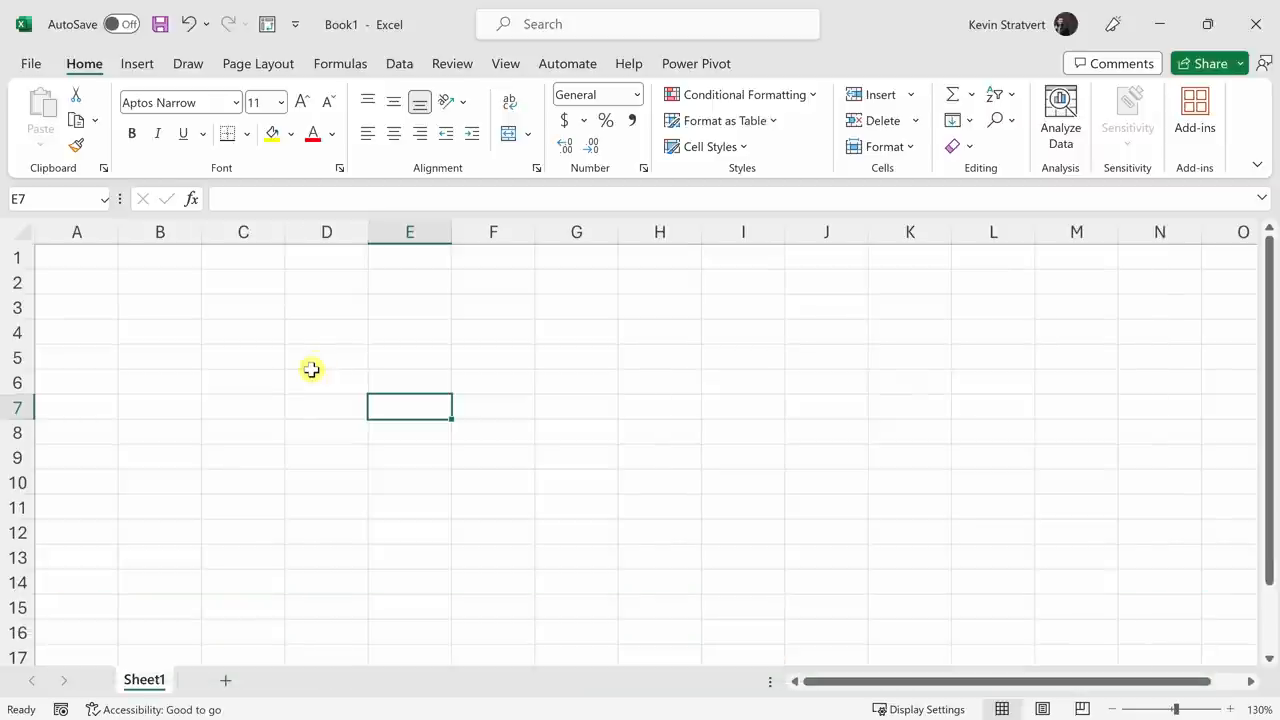Screen dimensions: 1280x720
Task: Click Increase Decimal icon
Action: click(x=565, y=146)
